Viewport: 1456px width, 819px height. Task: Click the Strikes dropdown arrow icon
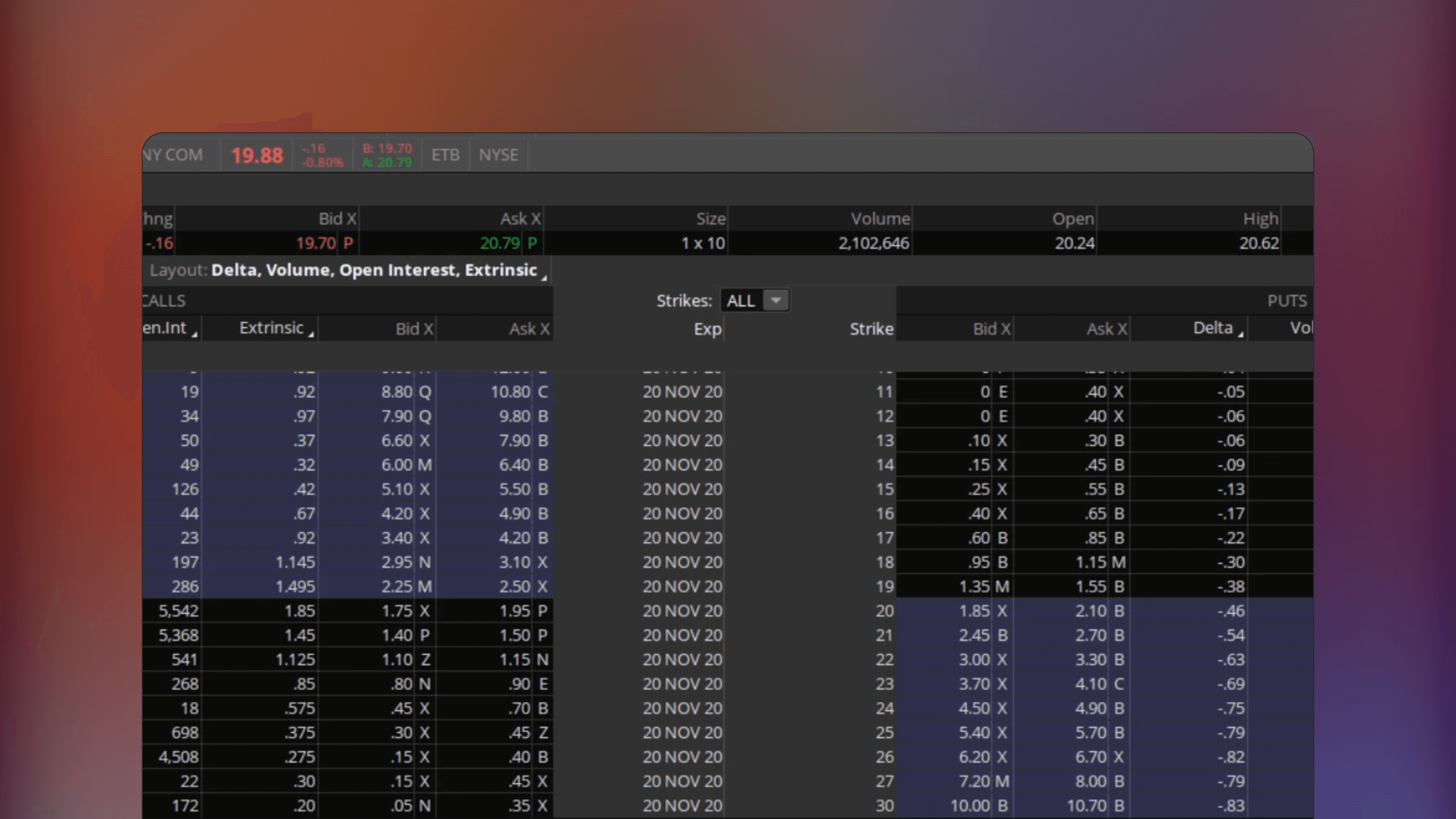point(776,300)
